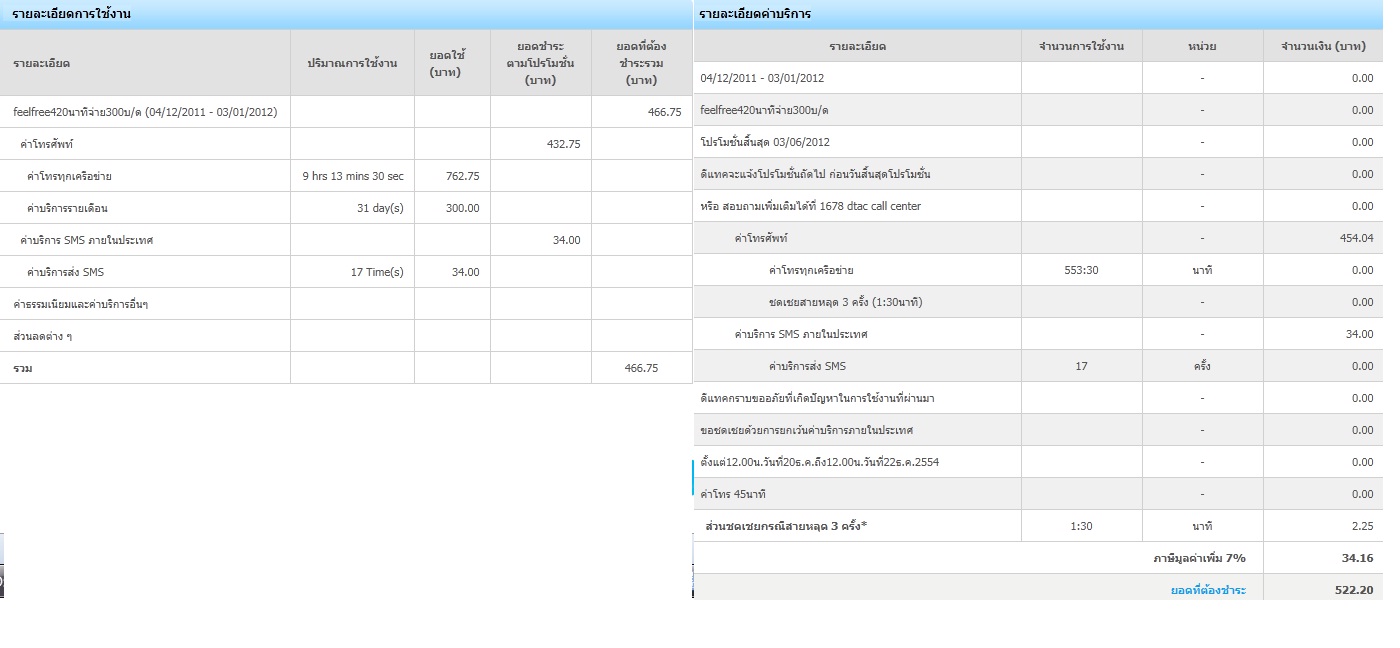
Task: Select the "ค่าบริการรายเดือน" row label
Action: point(67,208)
